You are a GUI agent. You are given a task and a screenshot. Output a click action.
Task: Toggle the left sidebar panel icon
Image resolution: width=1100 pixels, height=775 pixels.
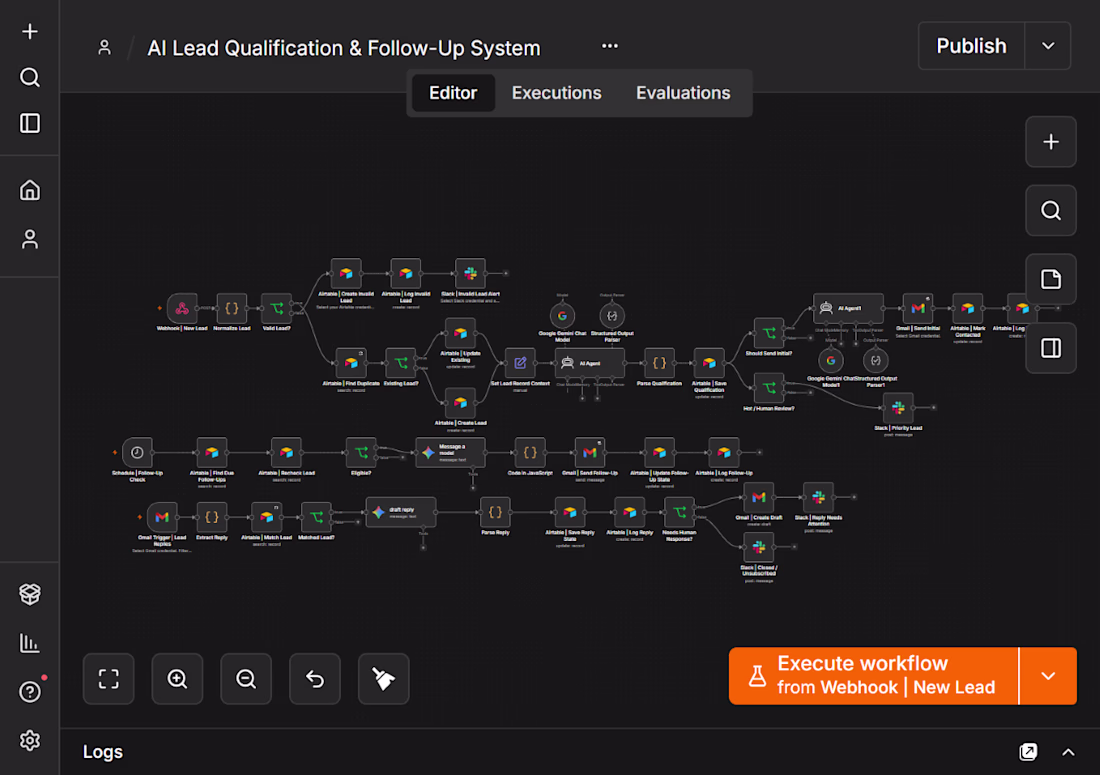[29, 123]
